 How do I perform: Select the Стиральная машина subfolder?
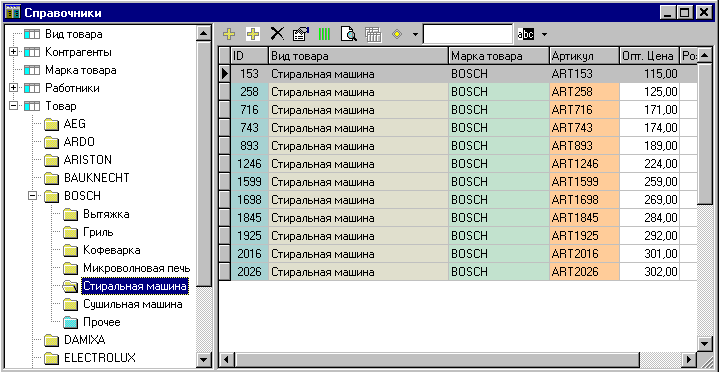(x=135, y=287)
